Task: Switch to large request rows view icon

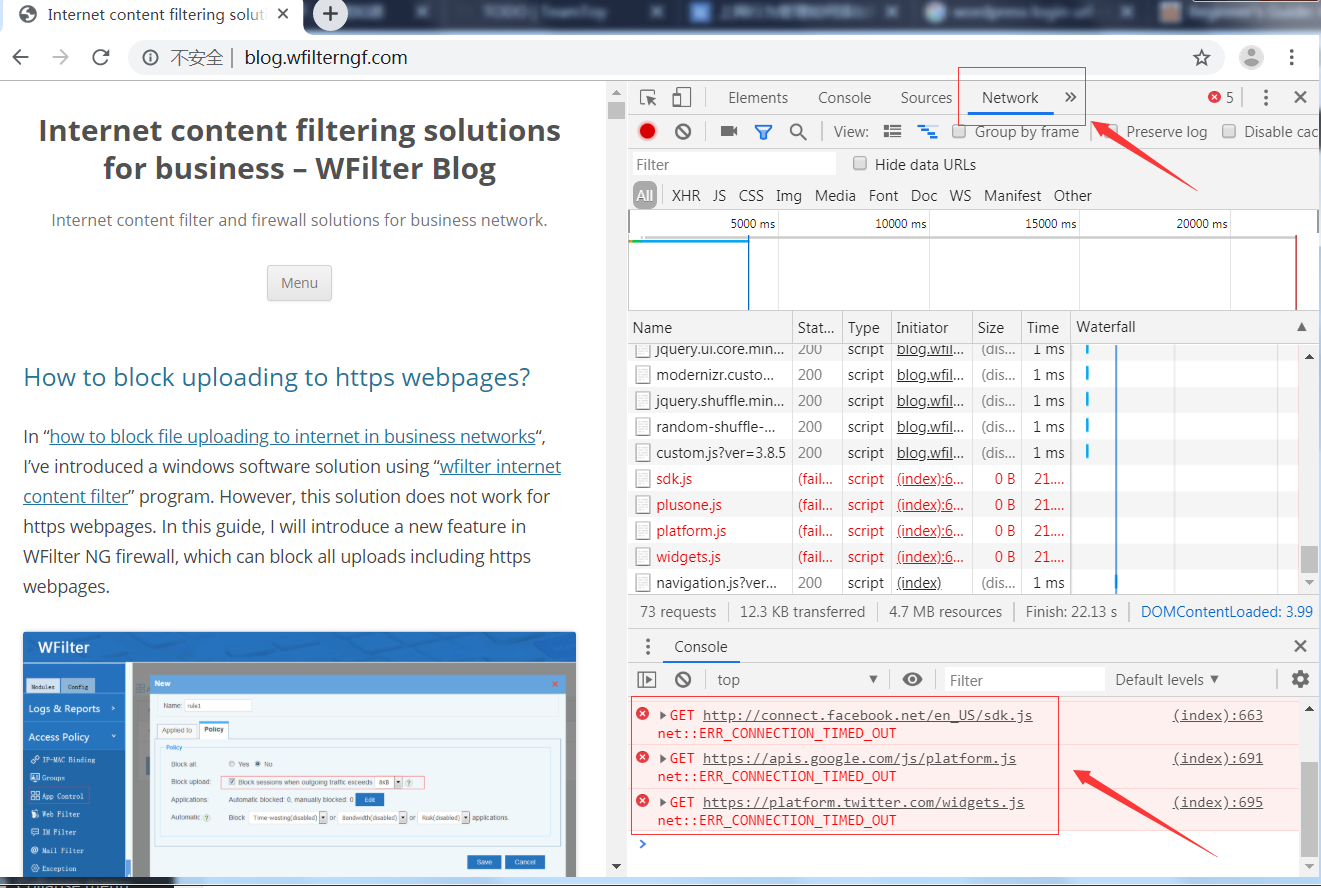Action: tap(893, 131)
